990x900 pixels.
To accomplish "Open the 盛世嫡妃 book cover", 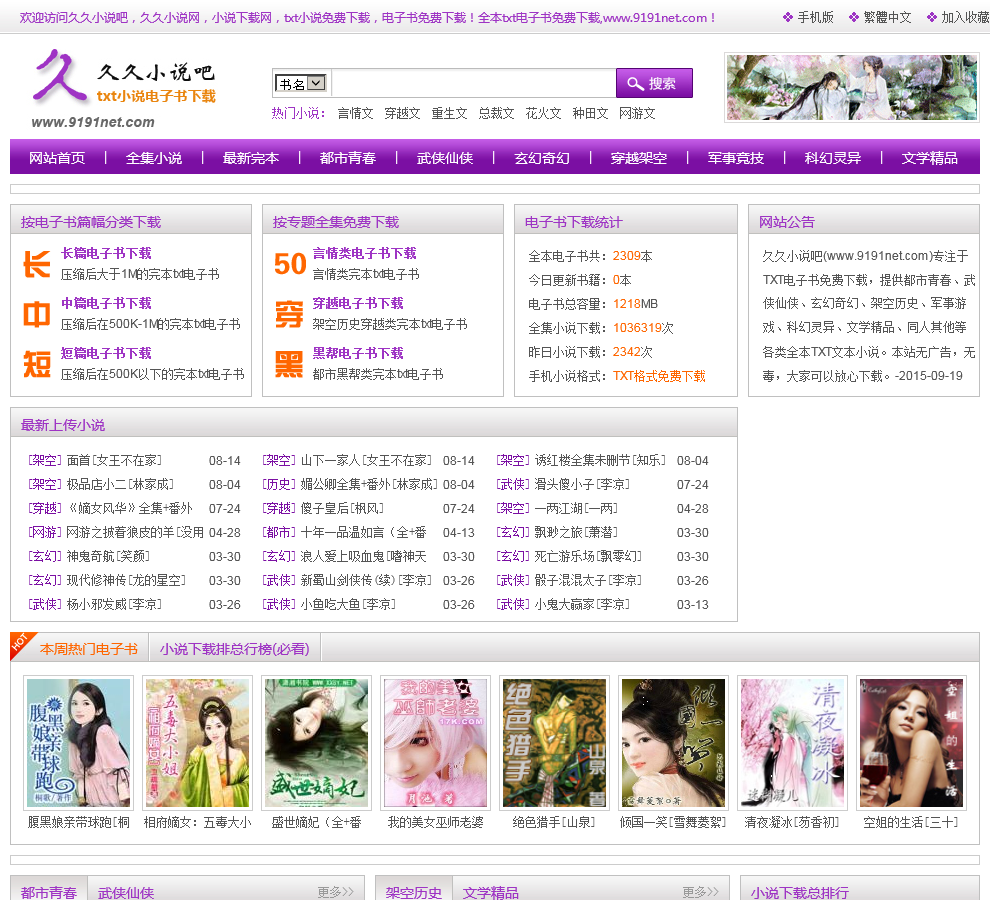I will (316, 743).
